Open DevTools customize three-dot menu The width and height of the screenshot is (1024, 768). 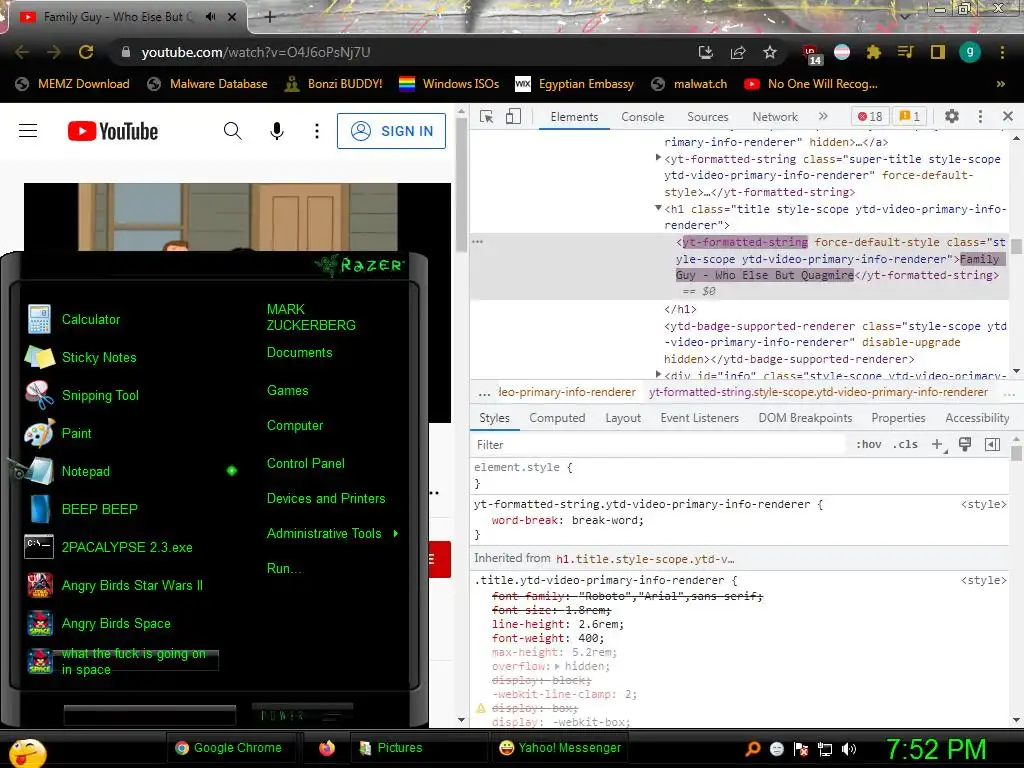(980, 116)
